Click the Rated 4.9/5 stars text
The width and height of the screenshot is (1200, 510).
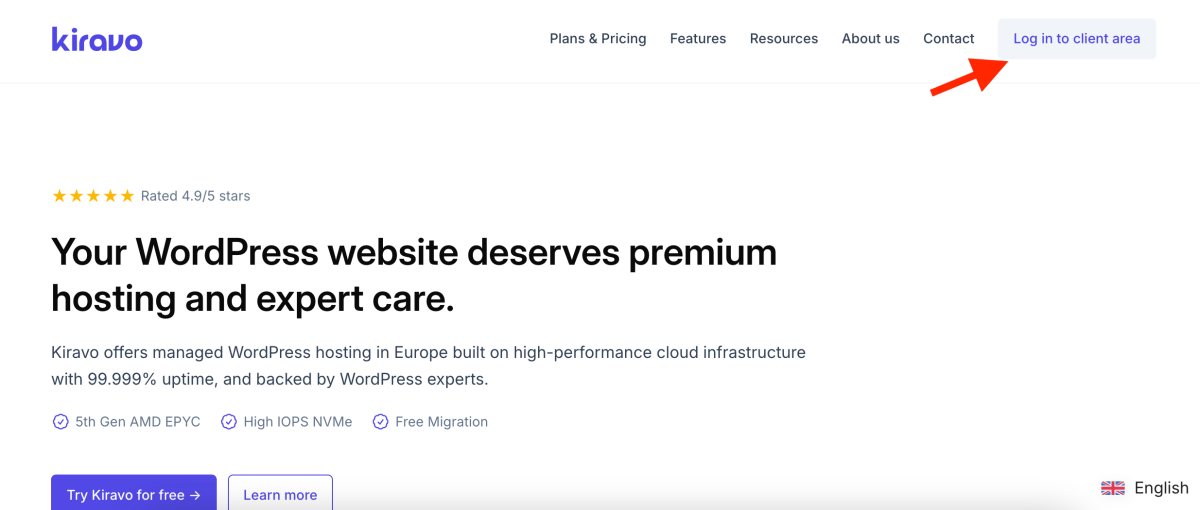(195, 196)
